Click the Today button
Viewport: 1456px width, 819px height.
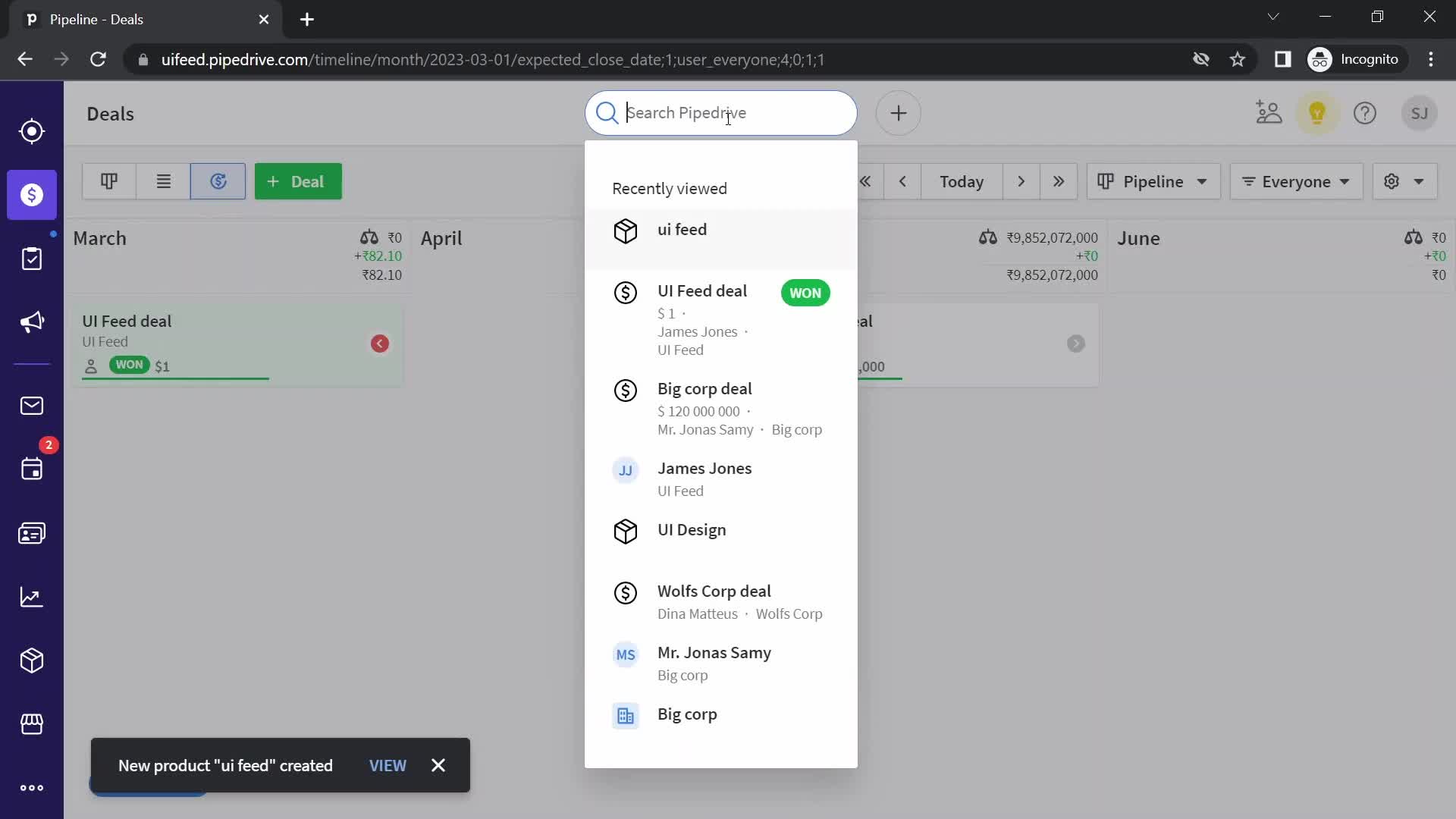point(962,181)
